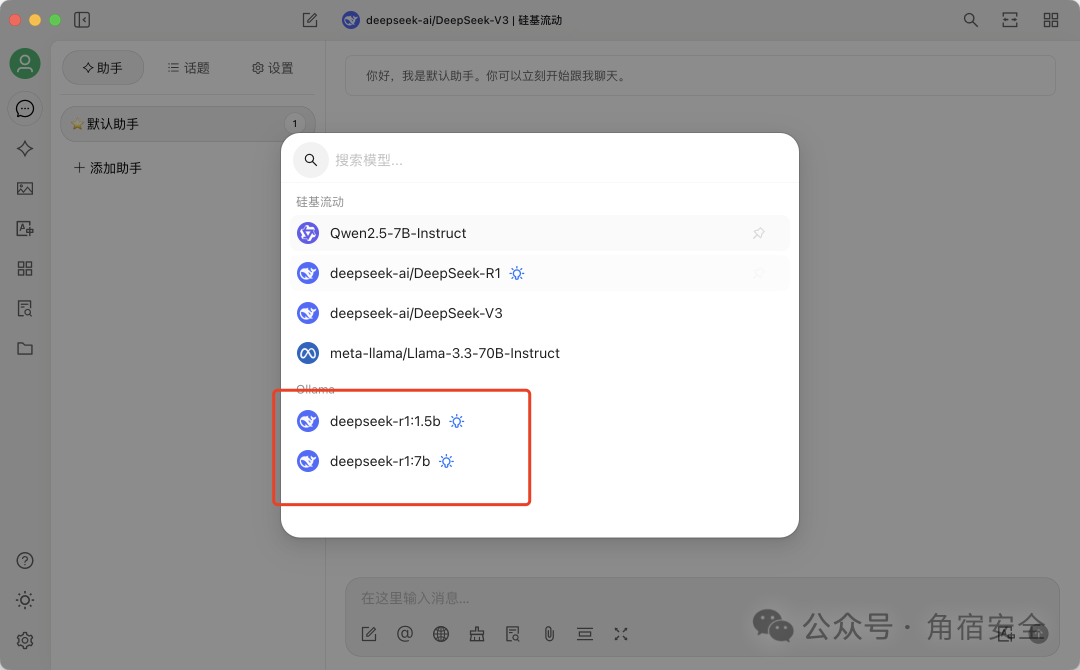1080x670 pixels.
Task: Open the mini apps grid sidebar icon
Action: [x=25, y=269]
